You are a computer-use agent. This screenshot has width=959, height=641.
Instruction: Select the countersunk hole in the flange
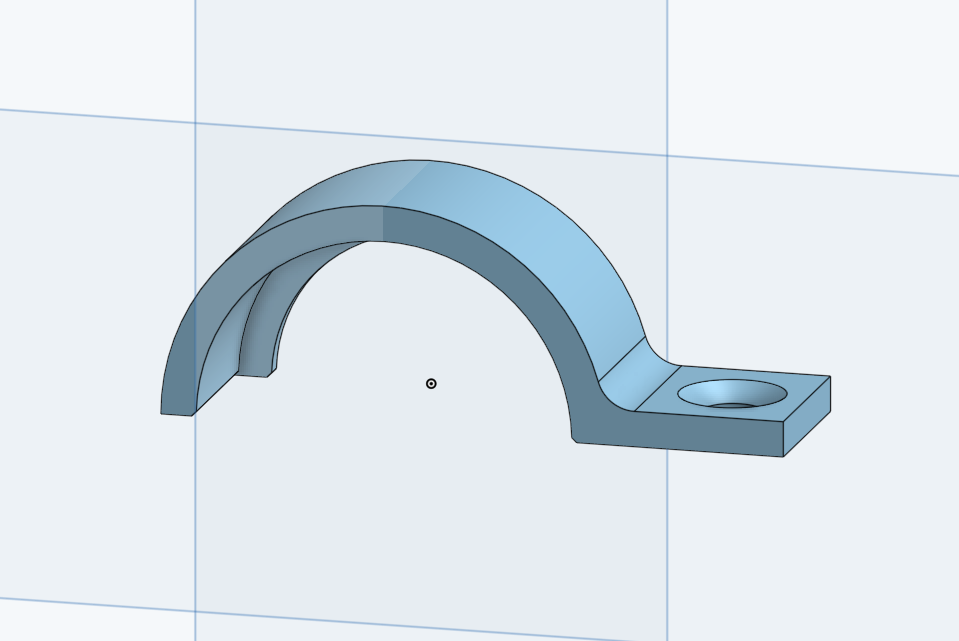tap(732, 393)
